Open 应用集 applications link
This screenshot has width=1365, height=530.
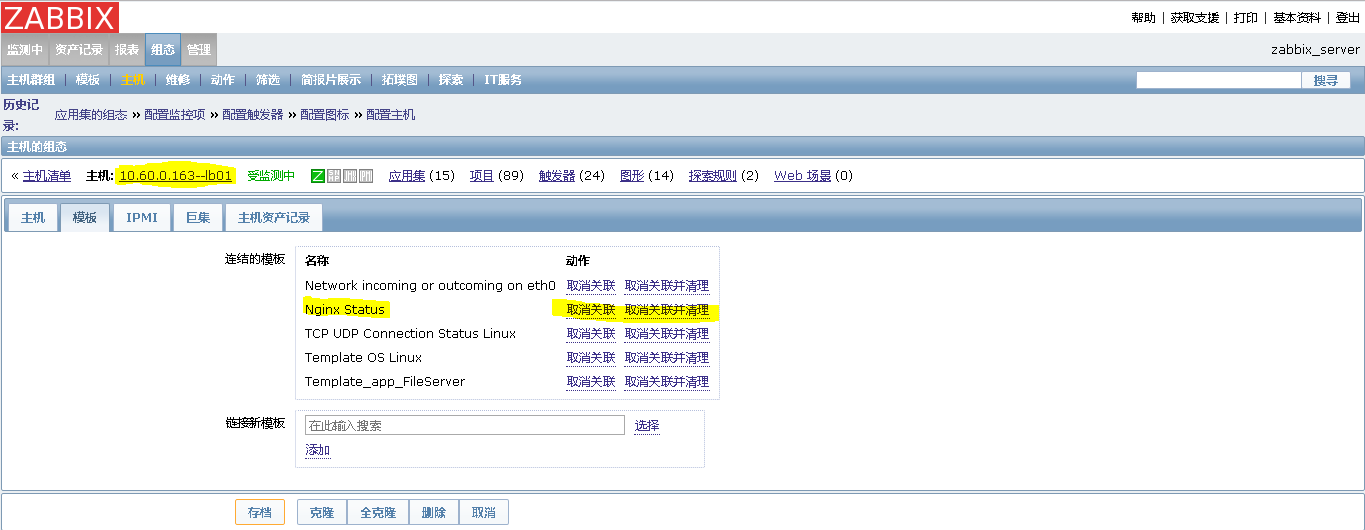pos(407,176)
